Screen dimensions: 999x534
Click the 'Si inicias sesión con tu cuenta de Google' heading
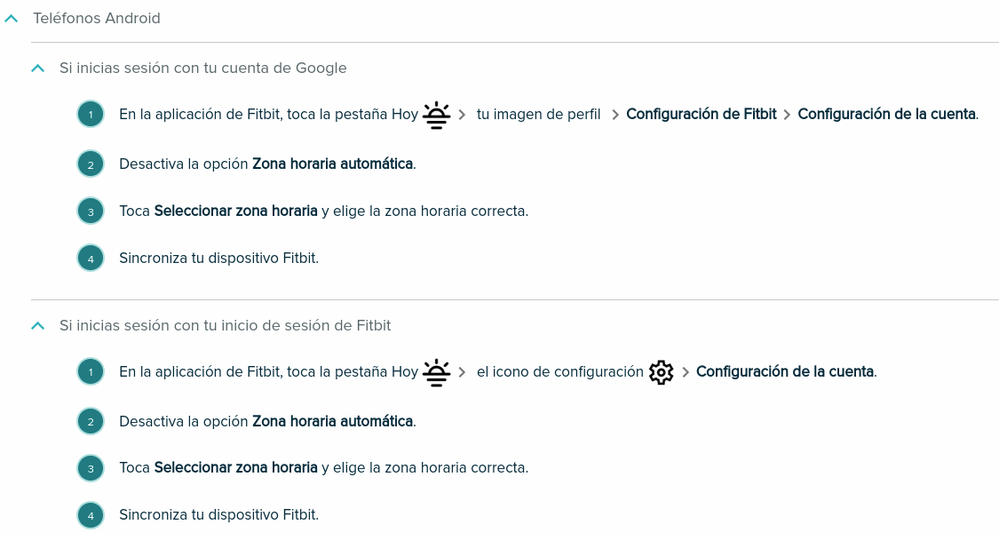[x=203, y=68]
